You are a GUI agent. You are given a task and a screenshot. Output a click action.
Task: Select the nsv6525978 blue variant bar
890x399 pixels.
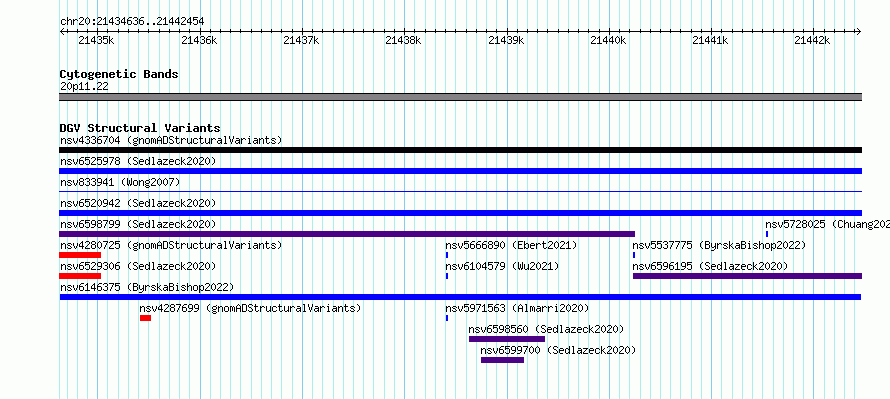tap(460, 171)
